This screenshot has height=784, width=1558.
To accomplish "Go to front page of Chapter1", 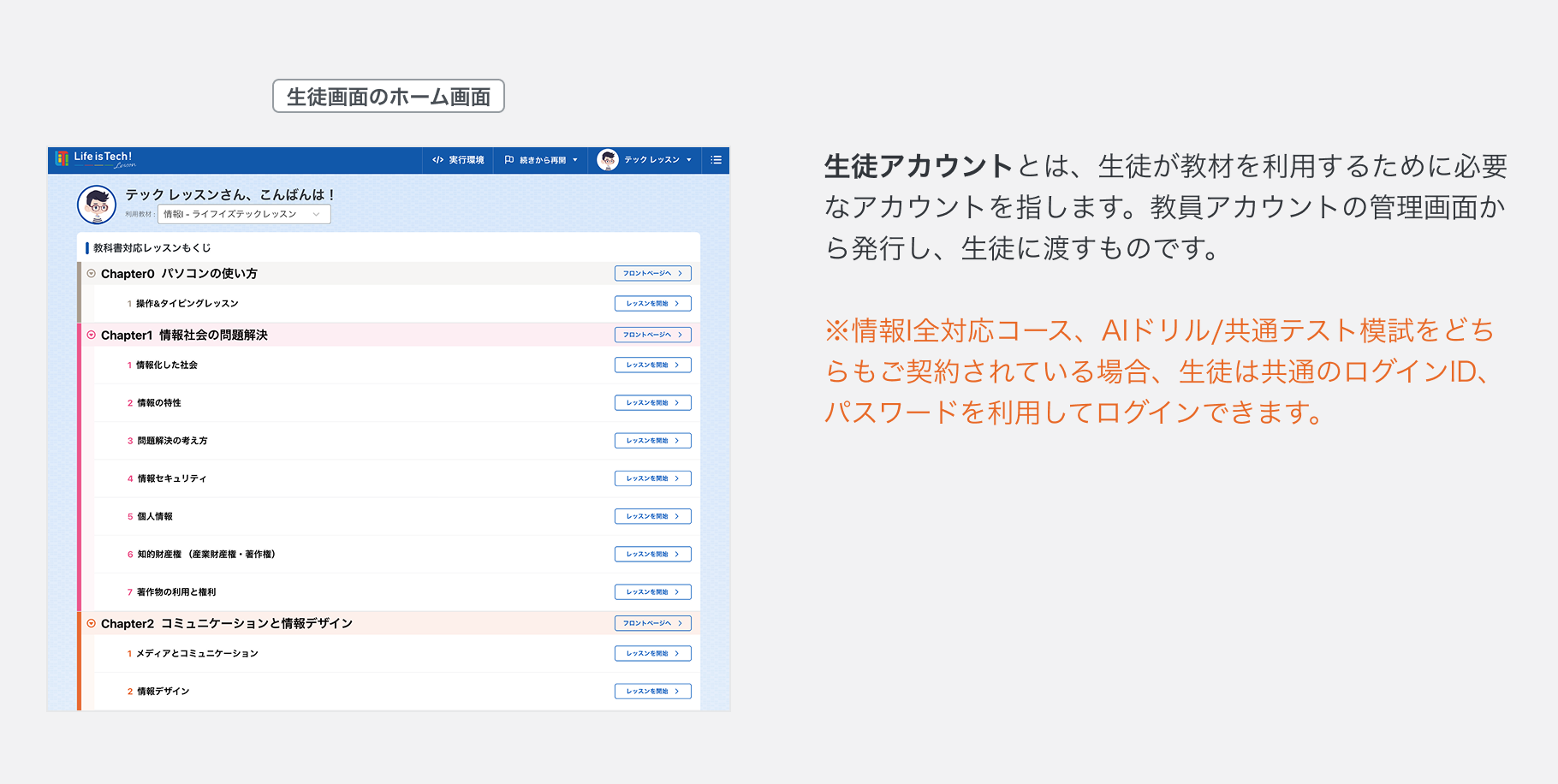I will point(652,336).
